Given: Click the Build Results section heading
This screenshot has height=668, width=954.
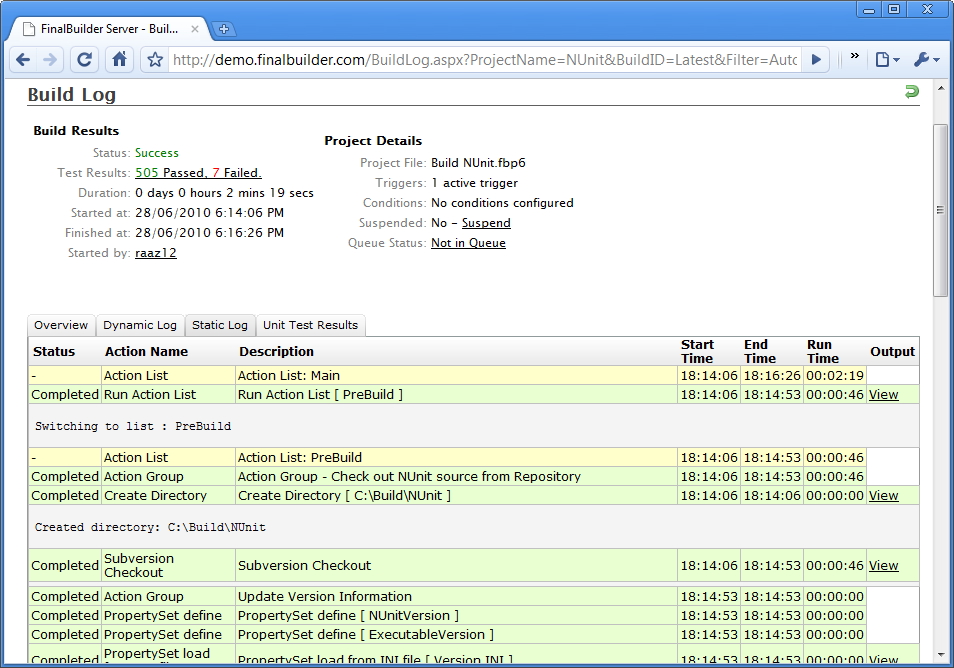Looking at the screenshot, I should [76, 131].
